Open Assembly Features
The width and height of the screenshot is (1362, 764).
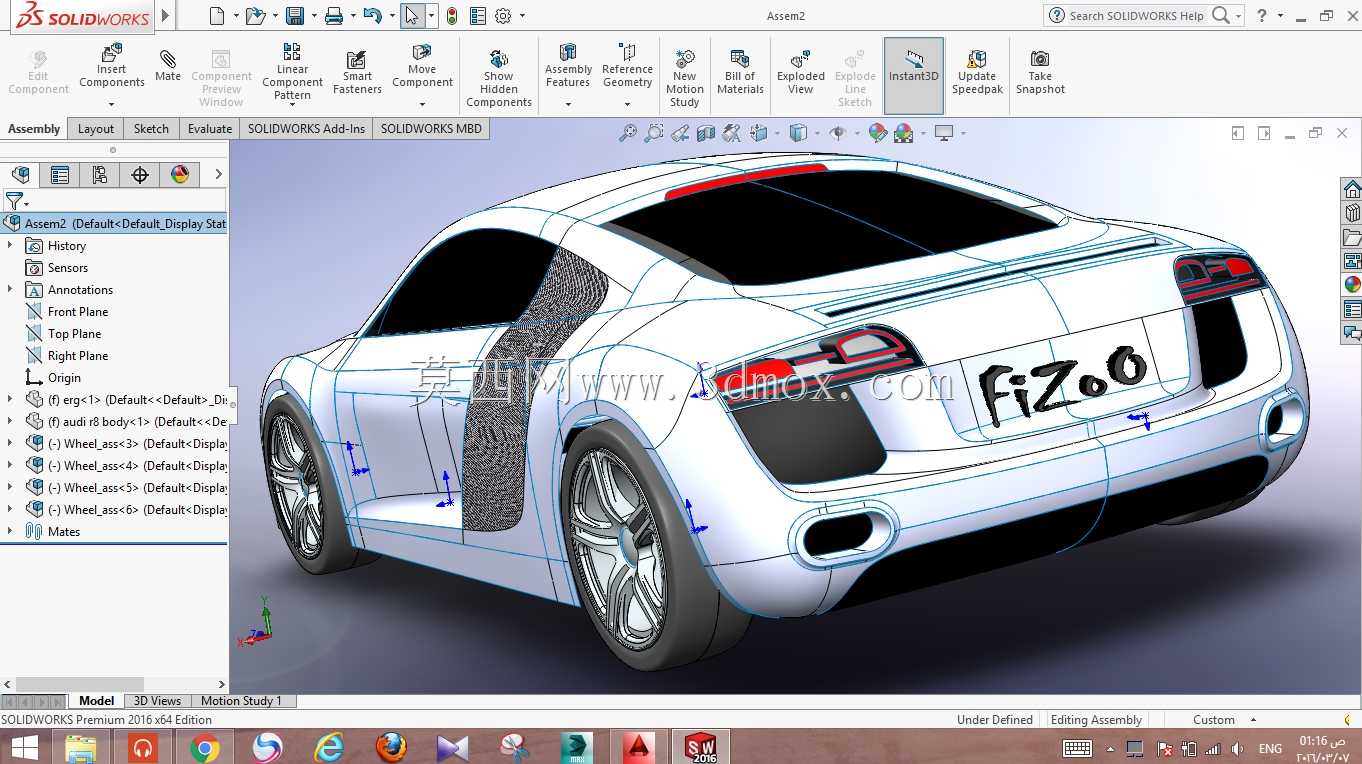568,66
